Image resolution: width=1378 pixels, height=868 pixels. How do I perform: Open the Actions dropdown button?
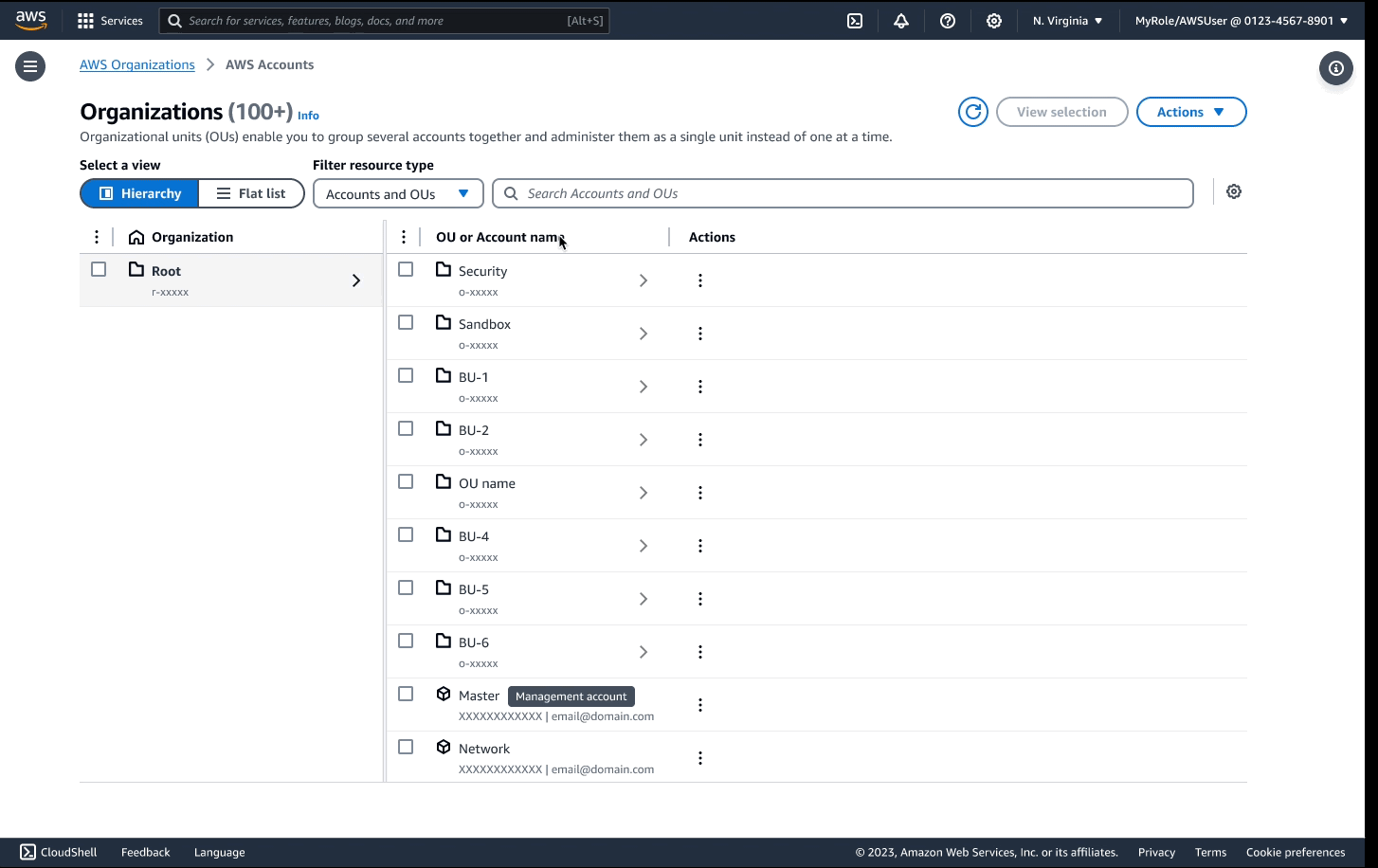point(1191,112)
